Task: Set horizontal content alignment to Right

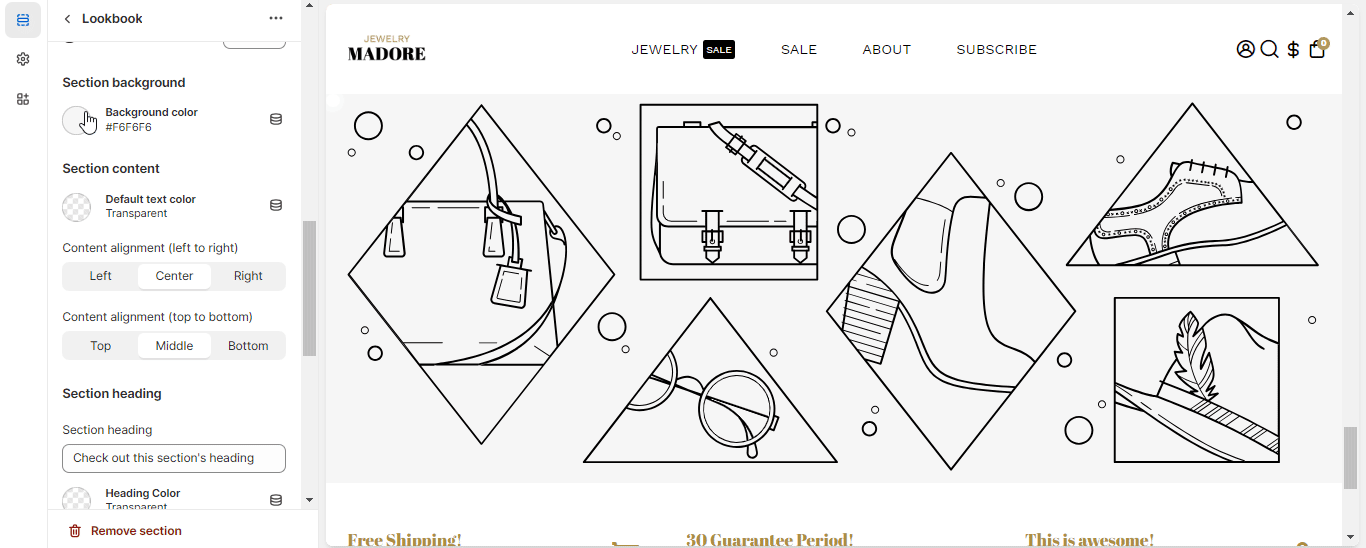Action: 248,276
